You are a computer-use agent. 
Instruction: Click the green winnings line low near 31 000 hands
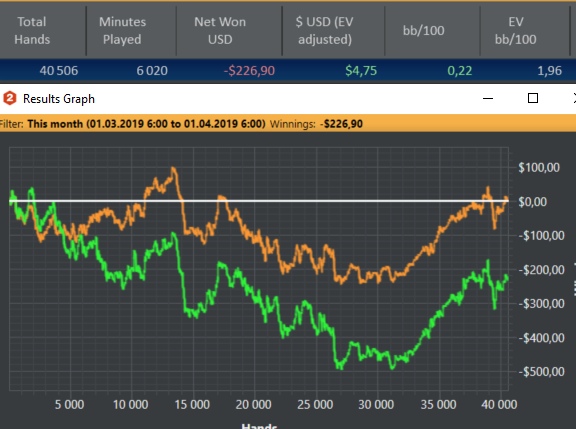tap(392, 367)
